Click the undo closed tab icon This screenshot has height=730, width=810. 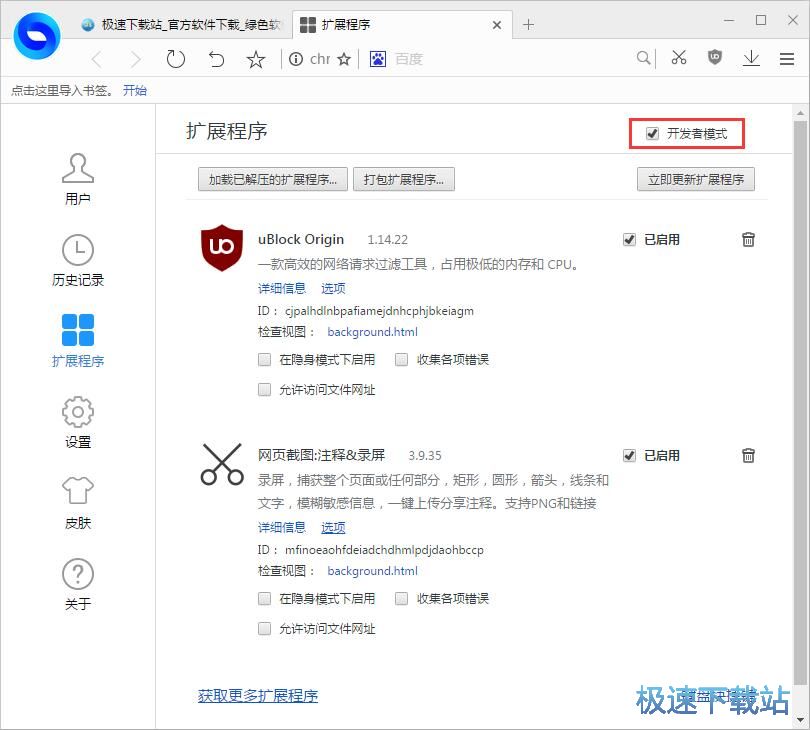(x=216, y=59)
